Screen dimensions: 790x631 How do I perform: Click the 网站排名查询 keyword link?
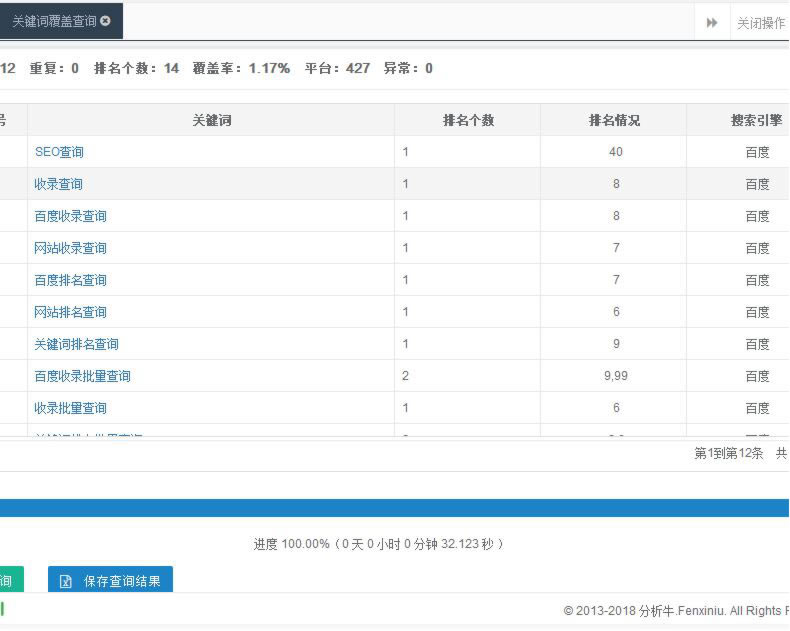point(70,312)
